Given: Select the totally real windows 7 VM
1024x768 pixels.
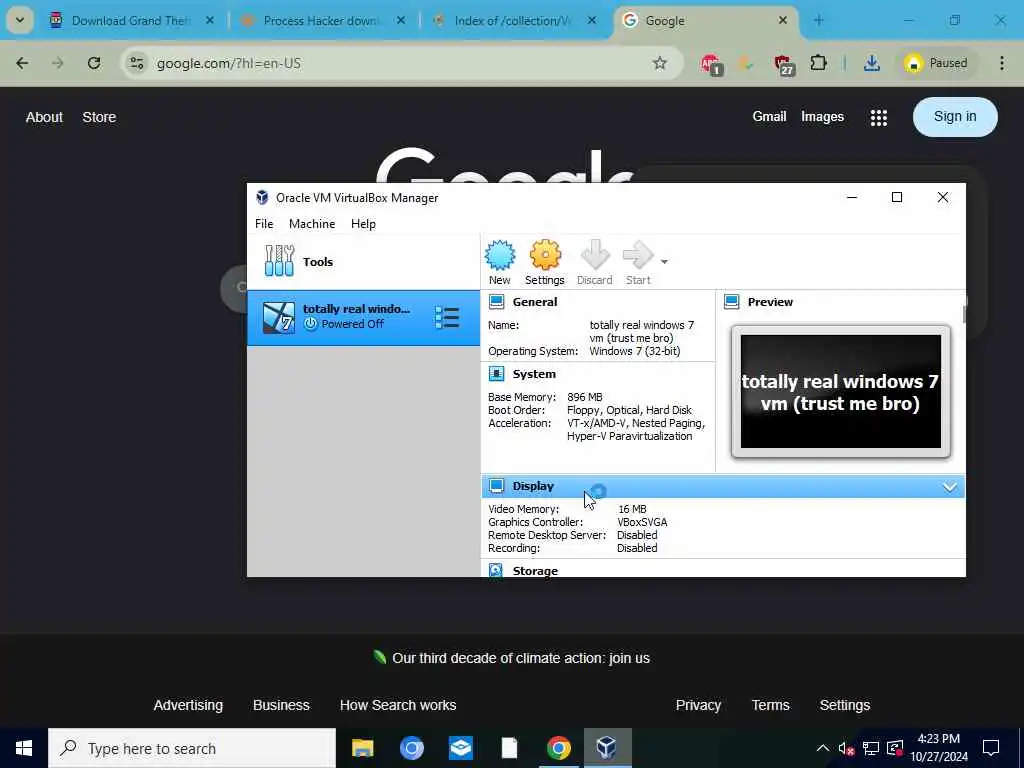Looking at the screenshot, I should [363, 317].
